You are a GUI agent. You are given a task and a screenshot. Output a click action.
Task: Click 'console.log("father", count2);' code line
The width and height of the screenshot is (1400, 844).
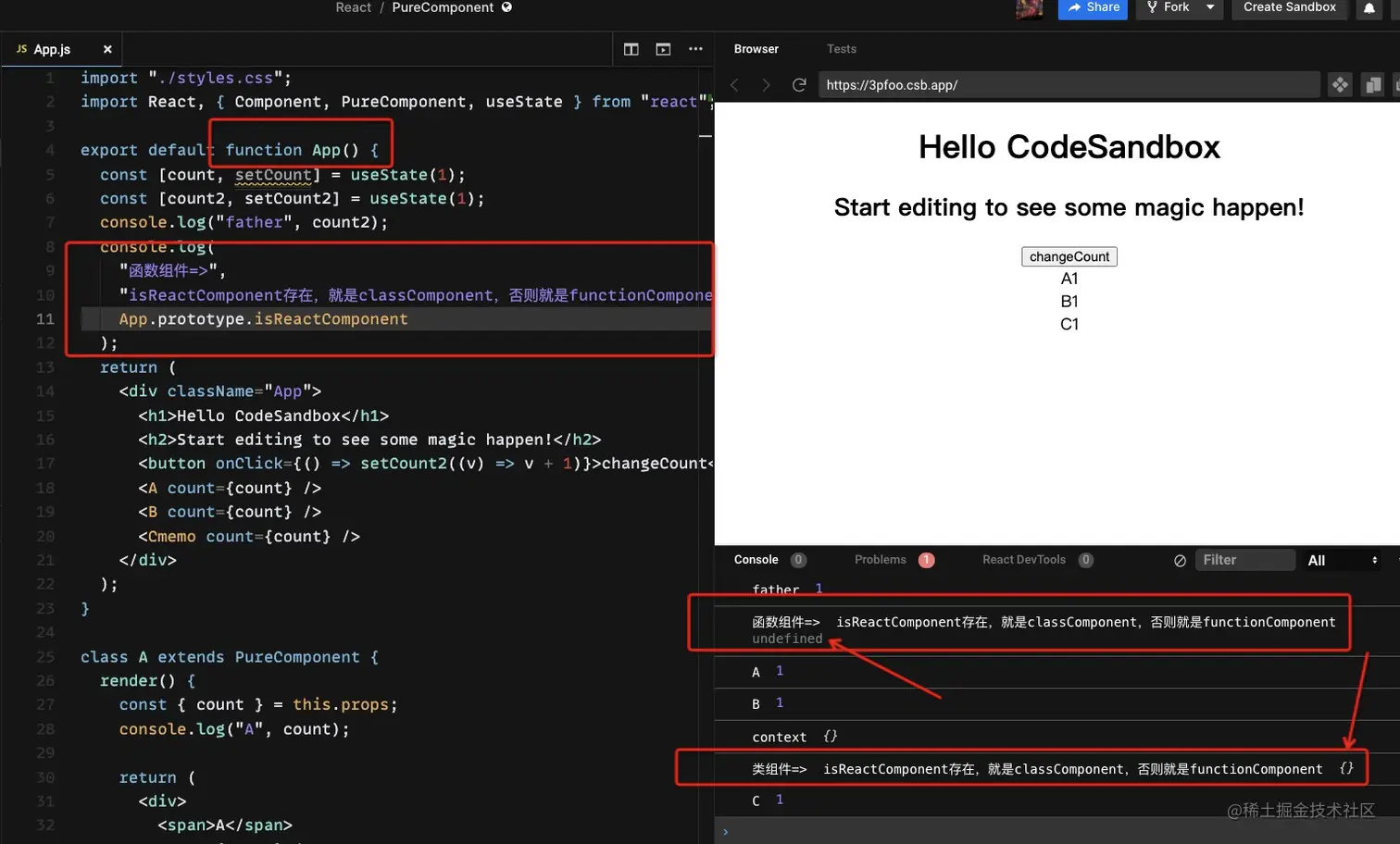tap(244, 223)
